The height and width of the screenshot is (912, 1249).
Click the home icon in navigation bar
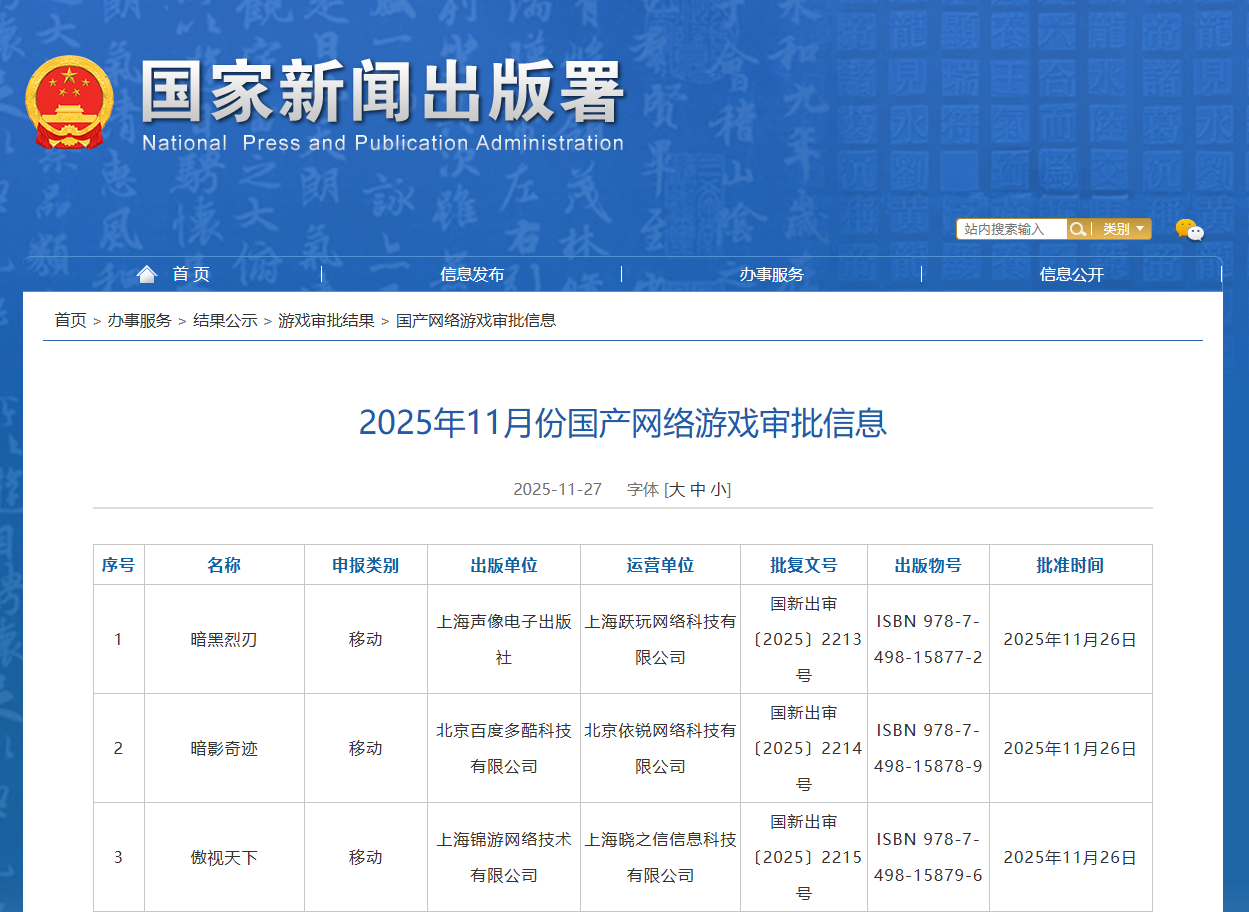[x=147, y=274]
